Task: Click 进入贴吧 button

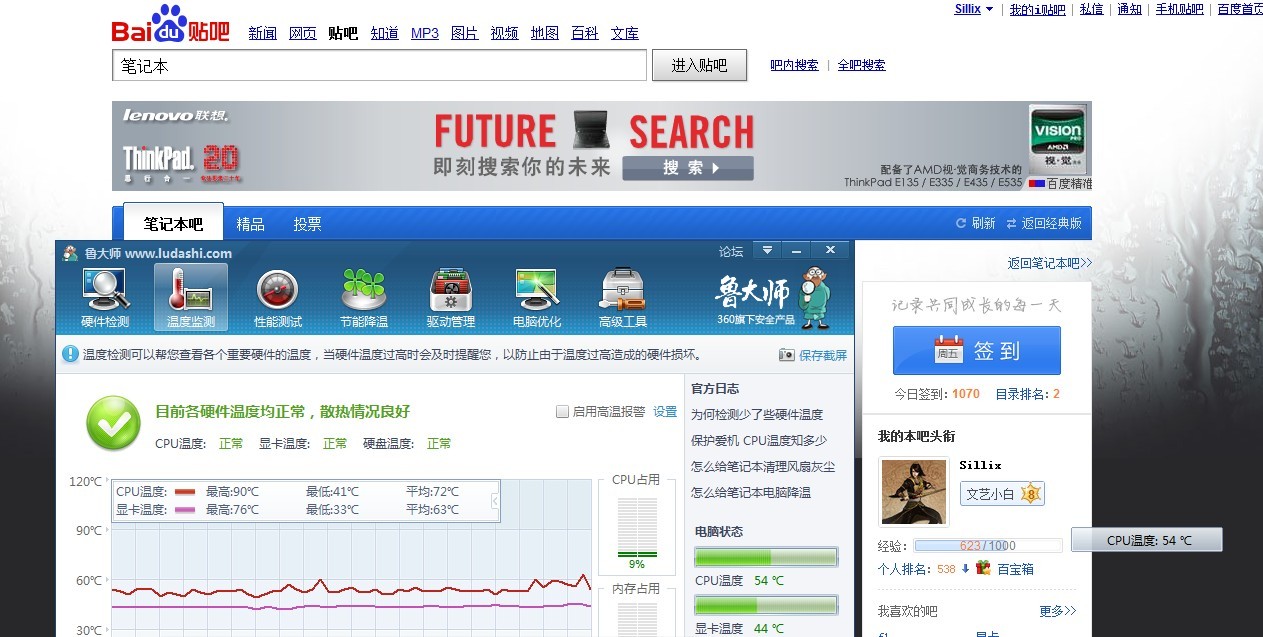Action: point(700,66)
